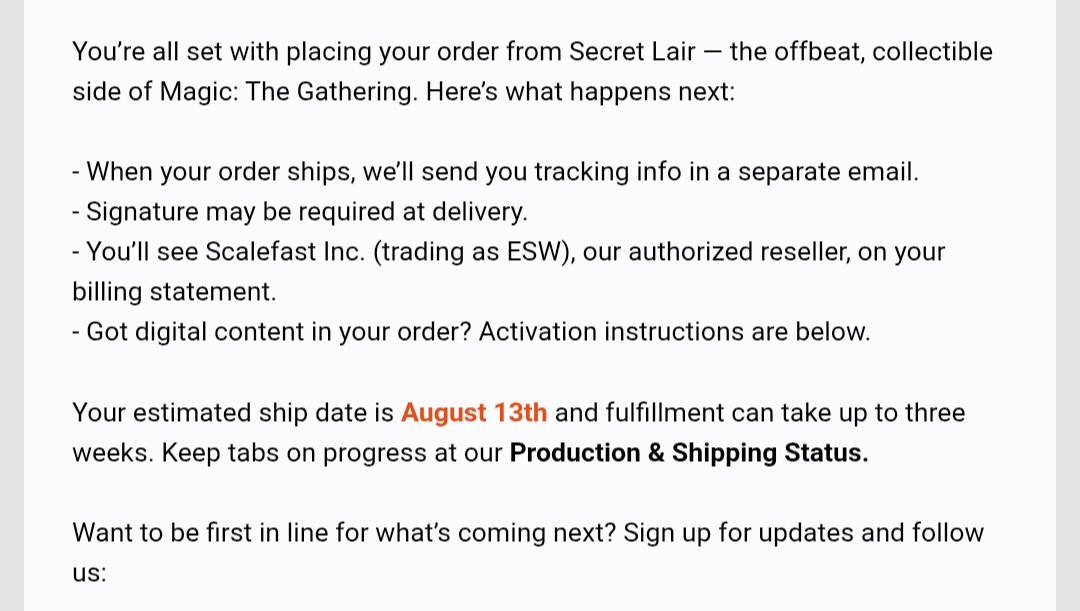Screen dimensions: 1080x611
Task: Select the tracking info bullet line
Action: click(x=495, y=172)
